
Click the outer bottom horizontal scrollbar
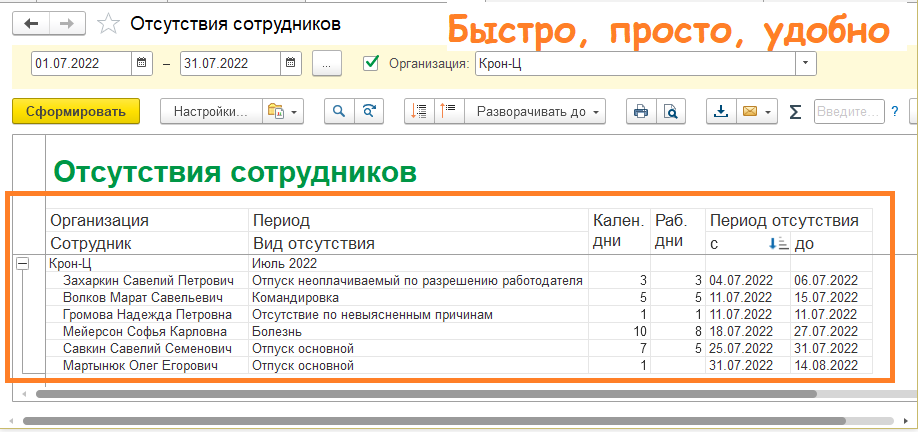pyautogui.click(x=433, y=421)
